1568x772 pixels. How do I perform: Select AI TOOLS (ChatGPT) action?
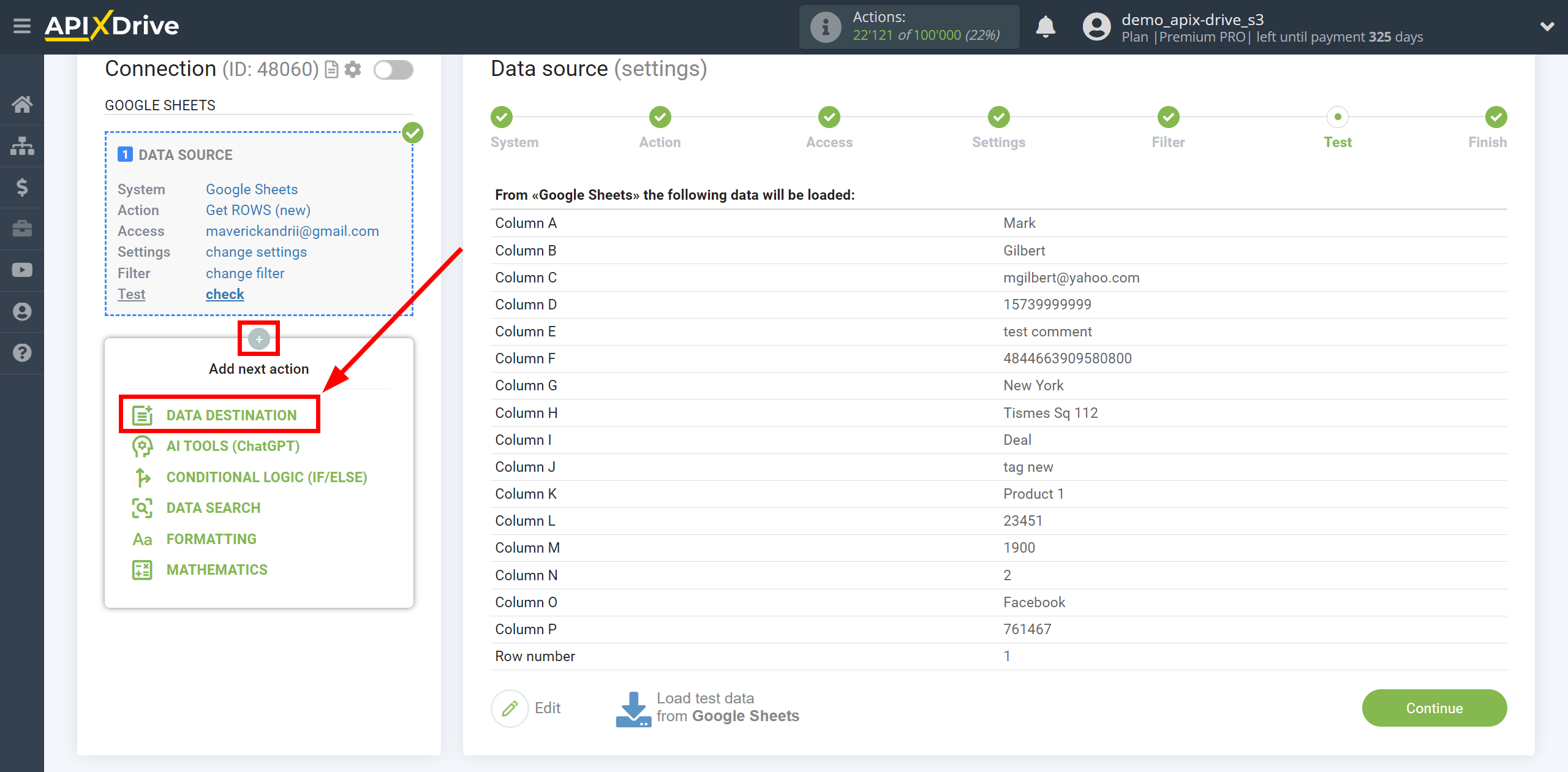pos(233,446)
